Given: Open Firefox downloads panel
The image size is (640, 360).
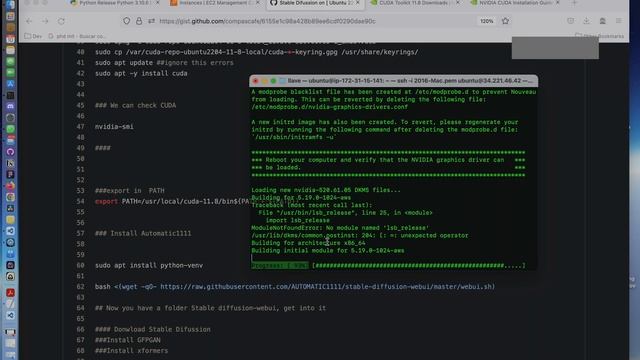Looking at the screenshot, I should click(x=586, y=21).
